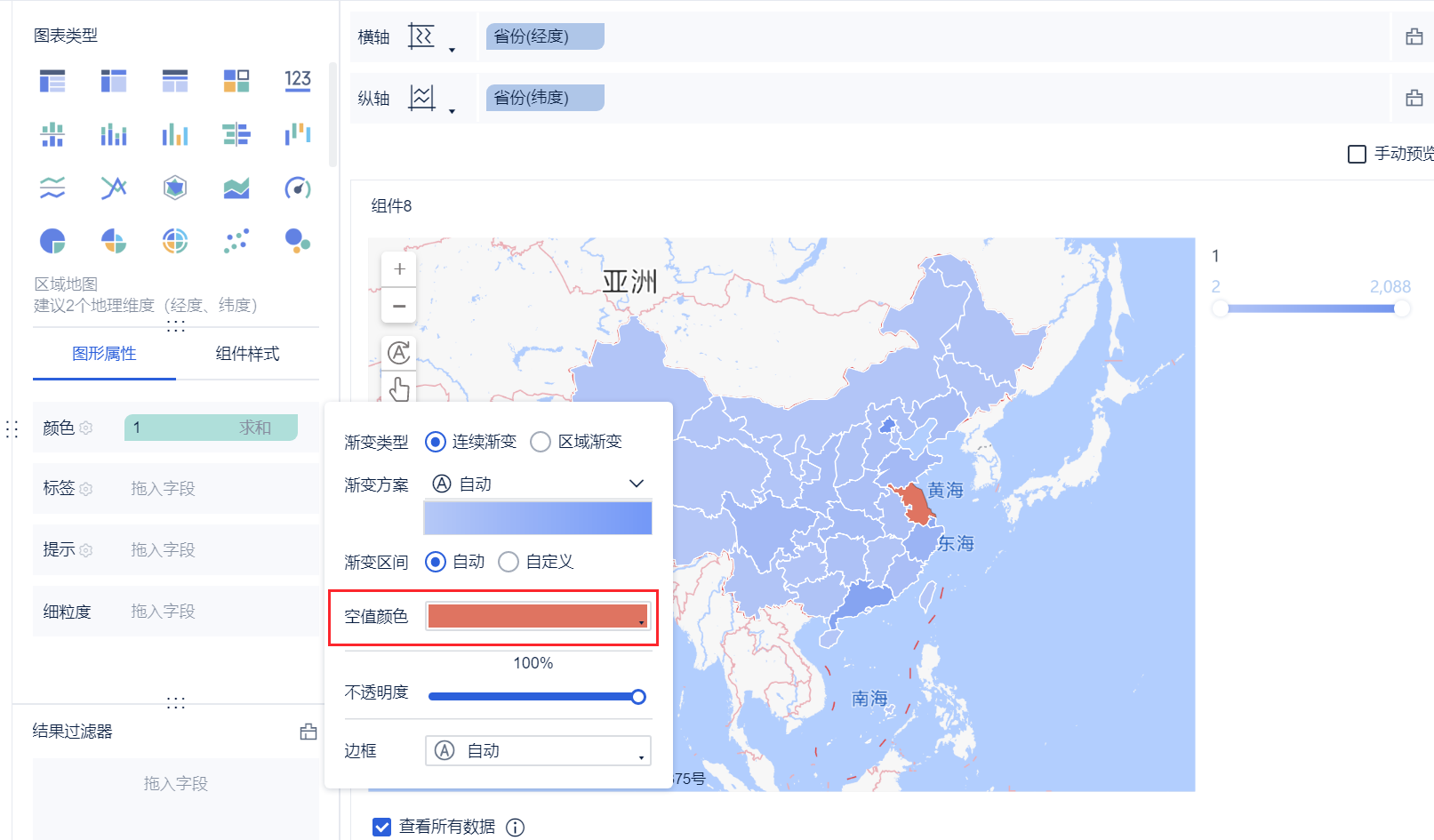
Task: Click the blue gradient scheme preview bar
Action: click(538, 518)
